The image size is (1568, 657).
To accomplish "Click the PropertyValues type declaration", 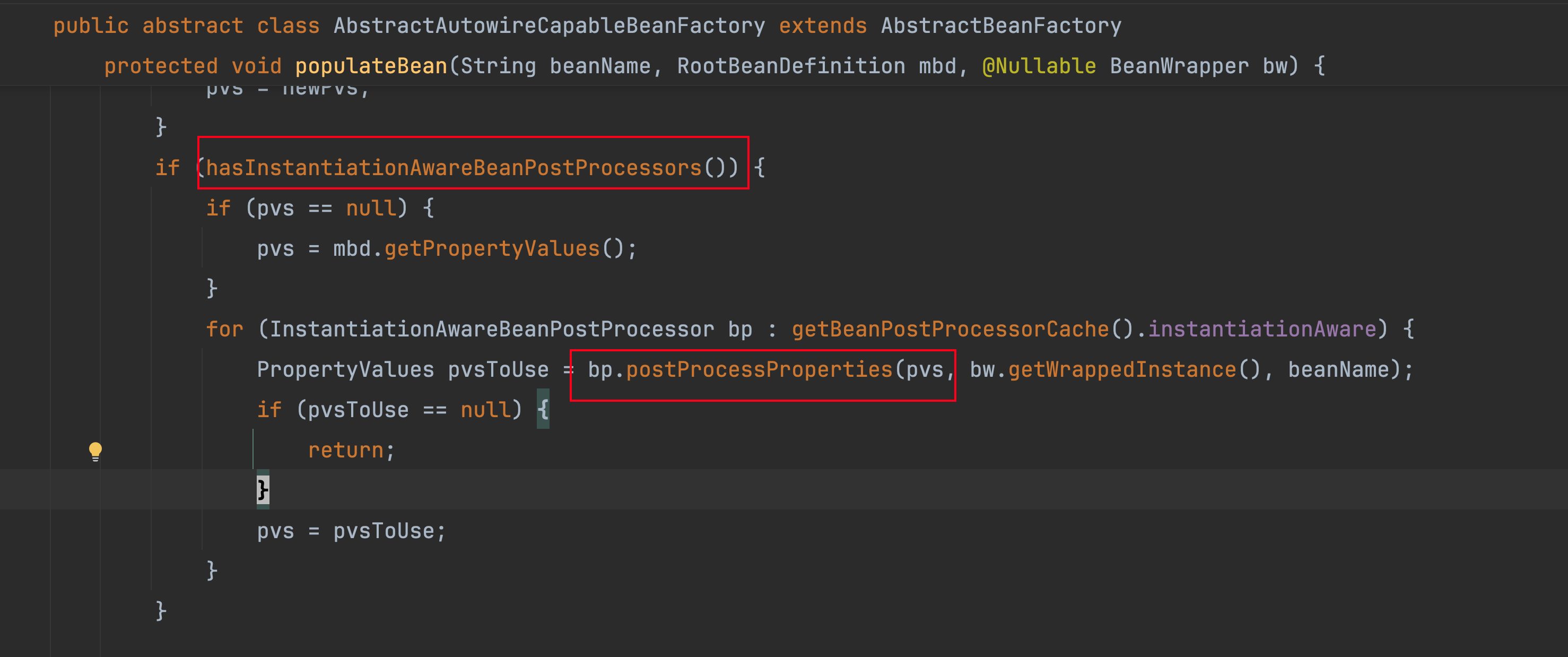I will [345, 369].
